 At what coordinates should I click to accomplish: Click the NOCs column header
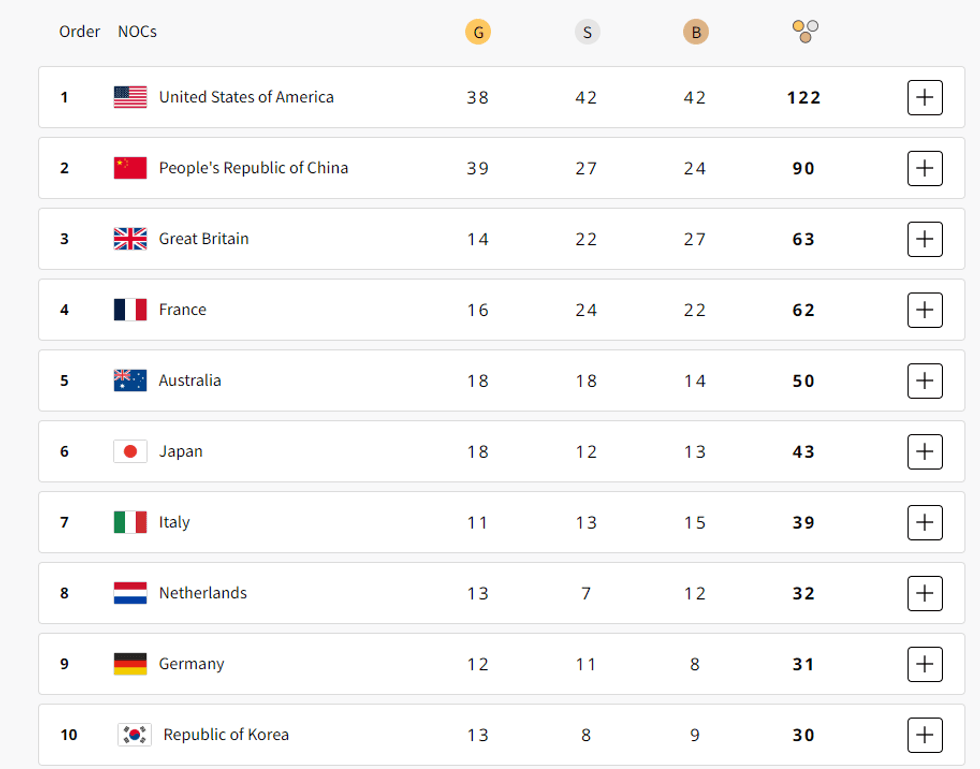137,32
